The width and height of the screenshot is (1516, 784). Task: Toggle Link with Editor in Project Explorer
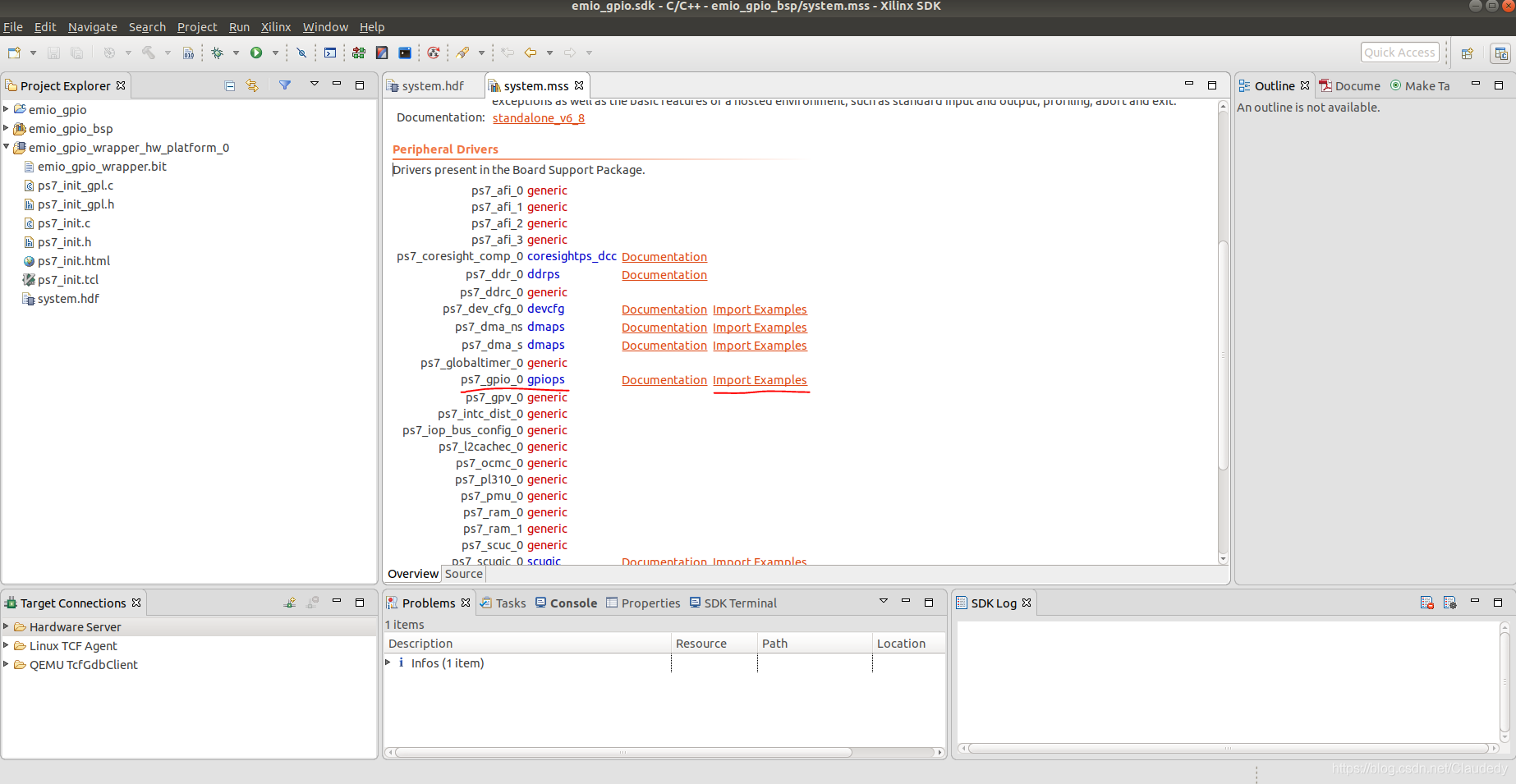pyautogui.click(x=252, y=85)
